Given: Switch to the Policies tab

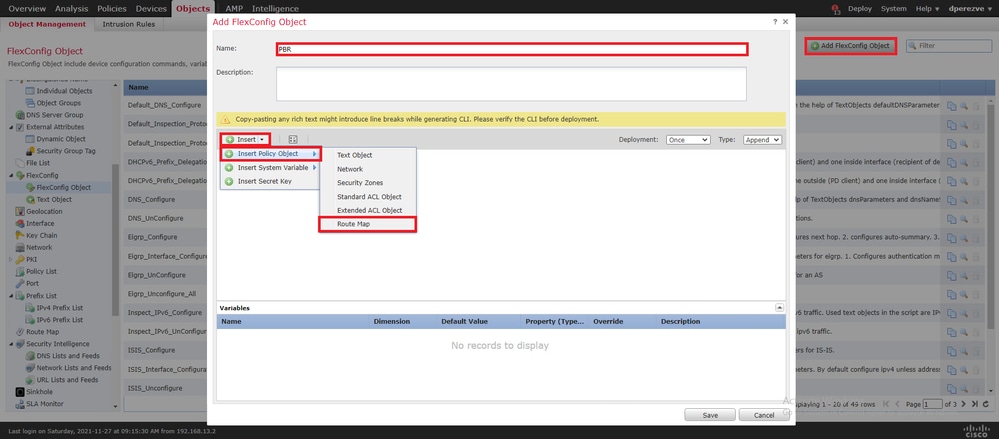Looking at the screenshot, I should pyautogui.click(x=111, y=8).
